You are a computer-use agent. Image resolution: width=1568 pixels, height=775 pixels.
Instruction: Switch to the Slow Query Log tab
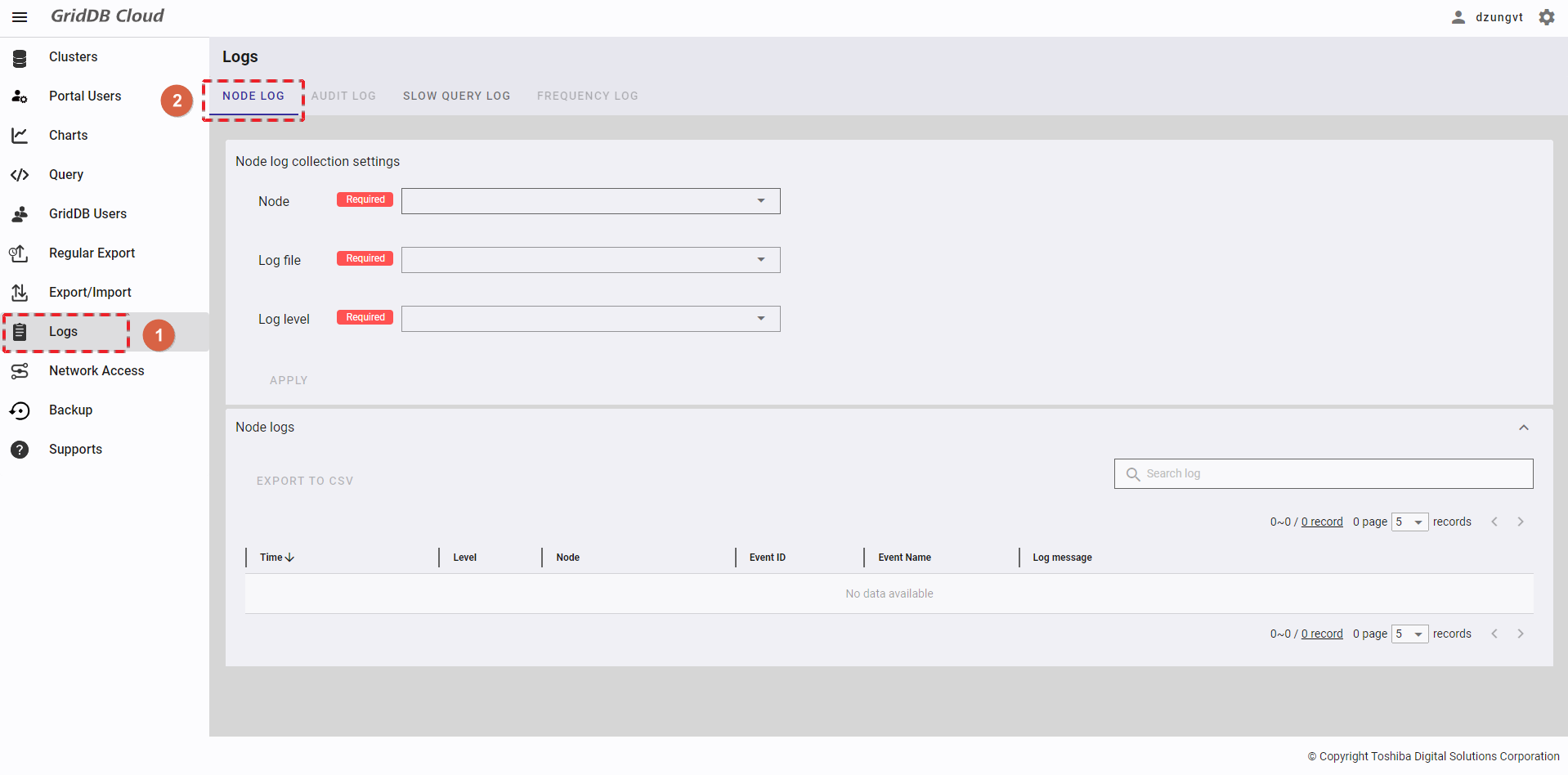coord(456,96)
